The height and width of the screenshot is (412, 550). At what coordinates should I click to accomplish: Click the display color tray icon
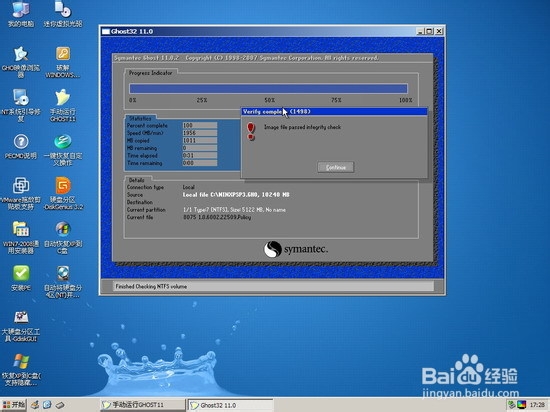[x=522, y=405]
